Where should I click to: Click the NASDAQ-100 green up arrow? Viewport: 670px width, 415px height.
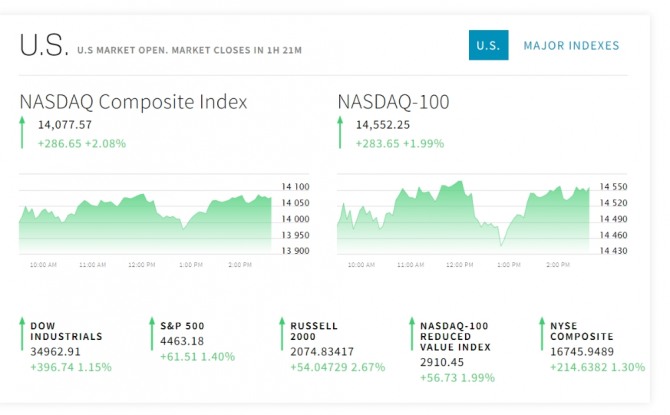(340, 133)
